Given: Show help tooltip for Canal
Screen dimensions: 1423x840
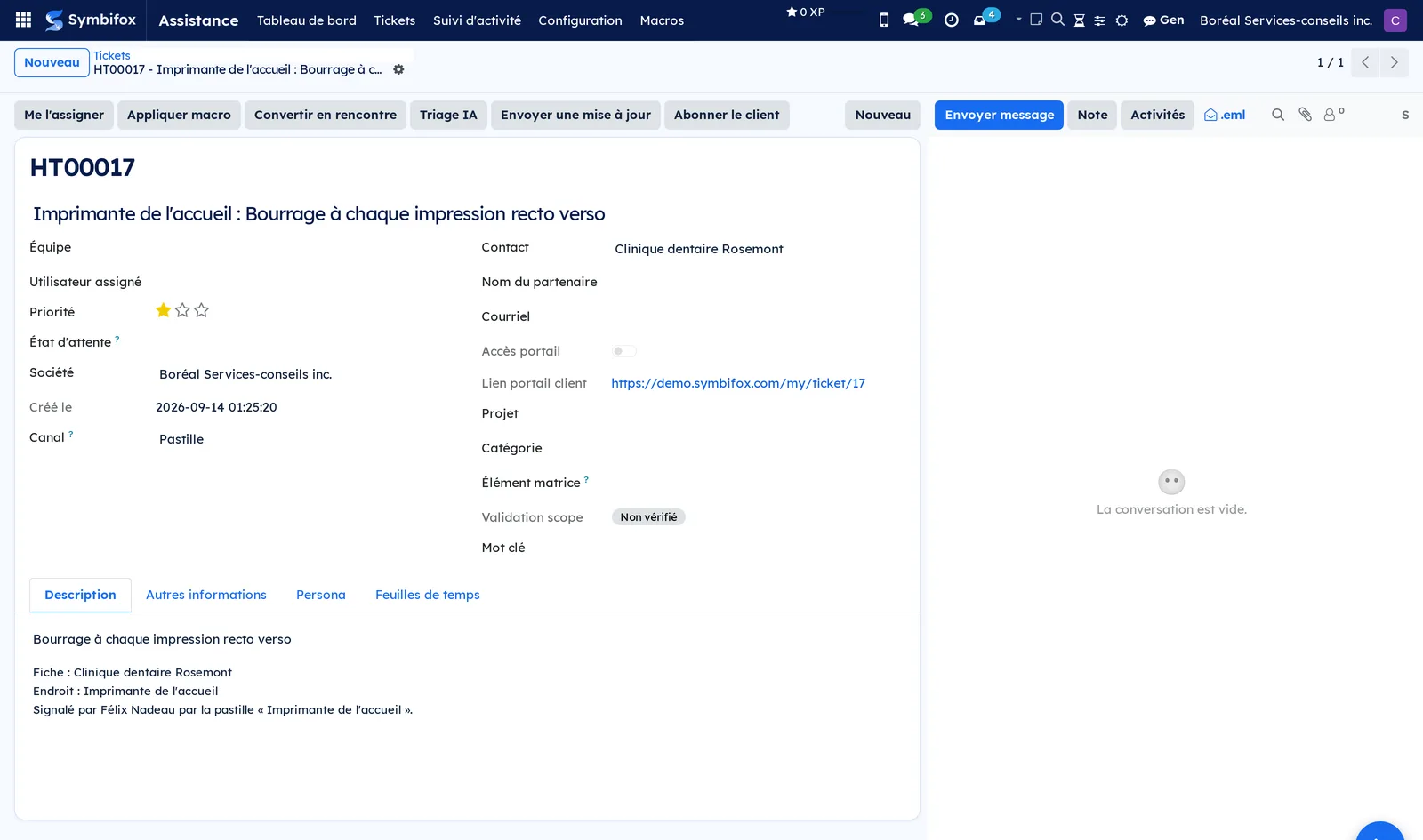Looking at the screenshot, I should tap(71, 434).
